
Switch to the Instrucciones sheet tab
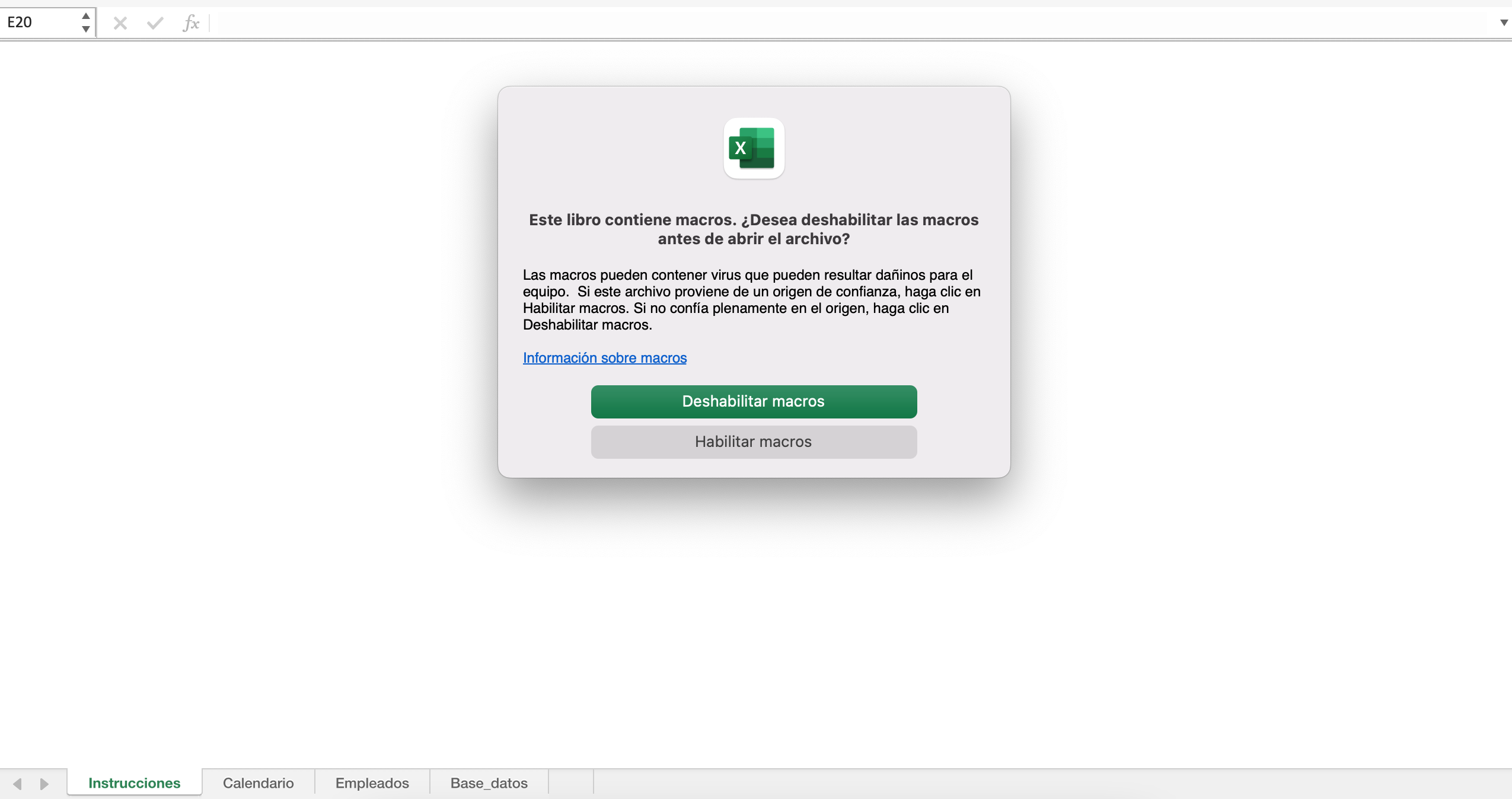(x=135, y=783)
